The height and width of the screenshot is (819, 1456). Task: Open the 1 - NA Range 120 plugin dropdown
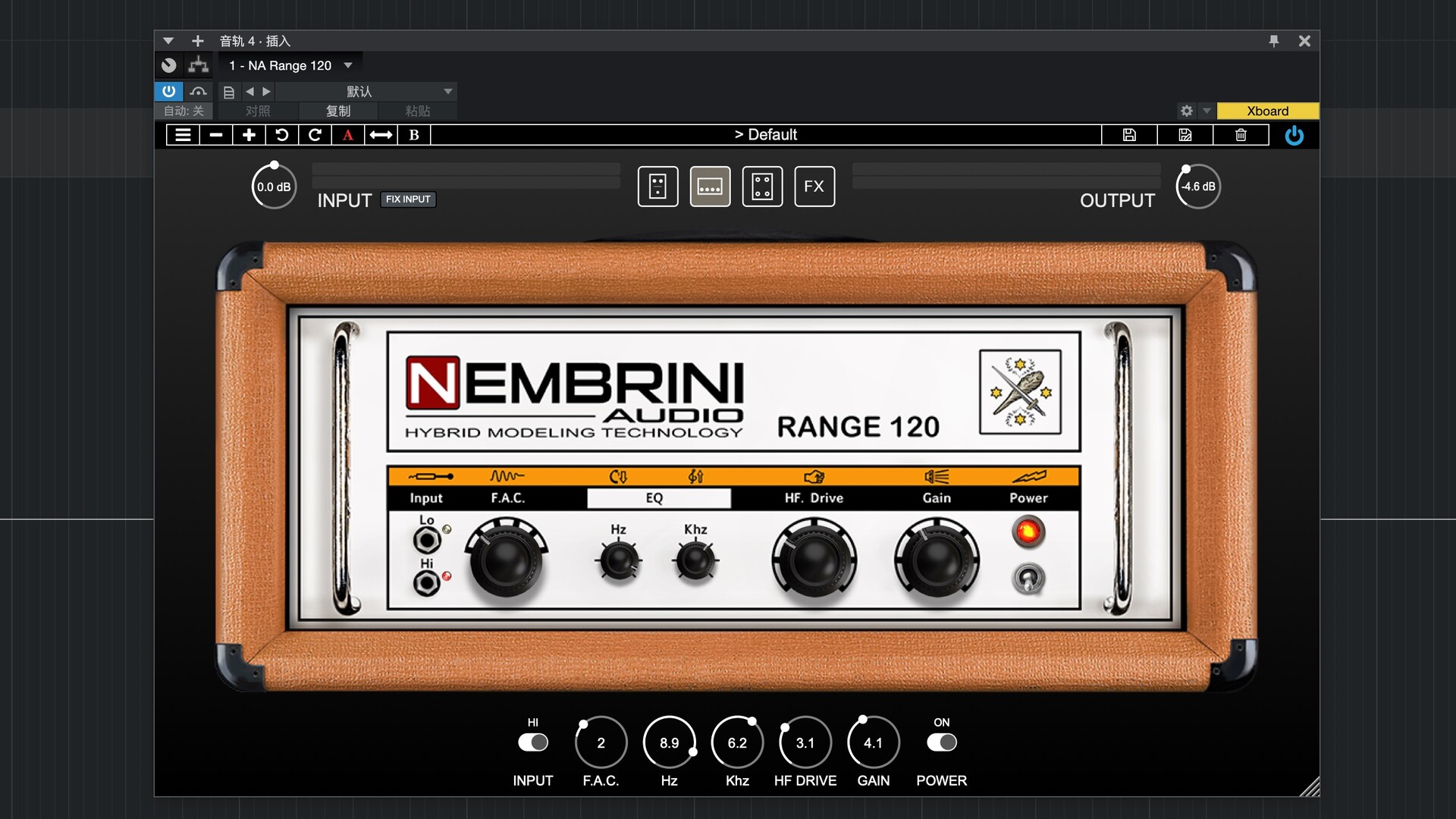(x=290, y=66)
